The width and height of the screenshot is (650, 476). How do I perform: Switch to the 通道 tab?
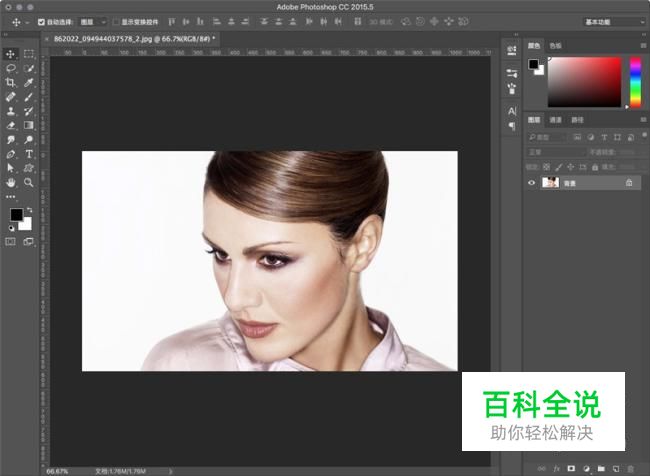click(554, 120)
